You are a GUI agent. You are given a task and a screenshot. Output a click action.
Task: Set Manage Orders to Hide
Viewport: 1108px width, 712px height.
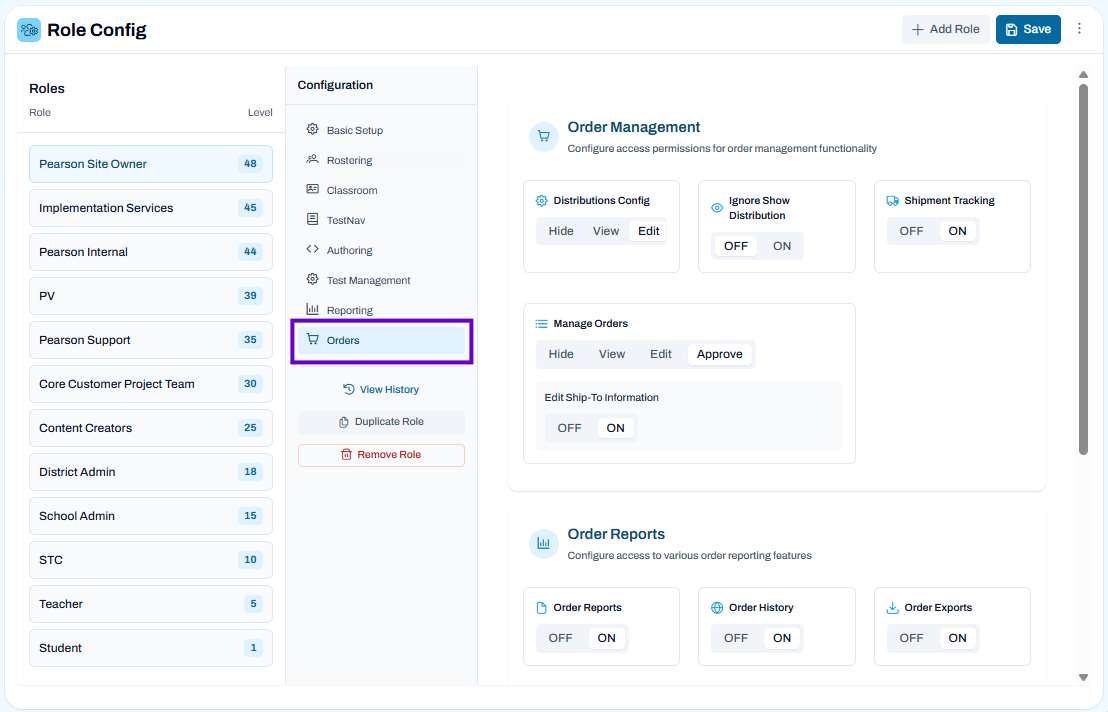pos(561,354)
